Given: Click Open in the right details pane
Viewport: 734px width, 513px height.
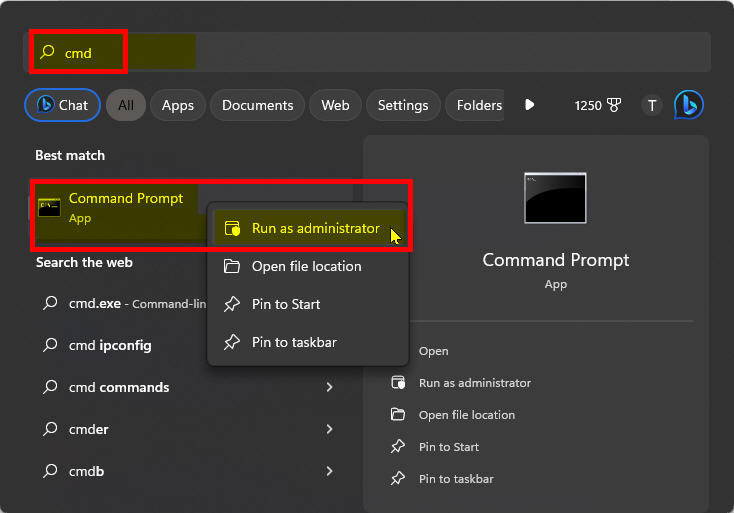Looking at the screenshot, I should (433, 351).
